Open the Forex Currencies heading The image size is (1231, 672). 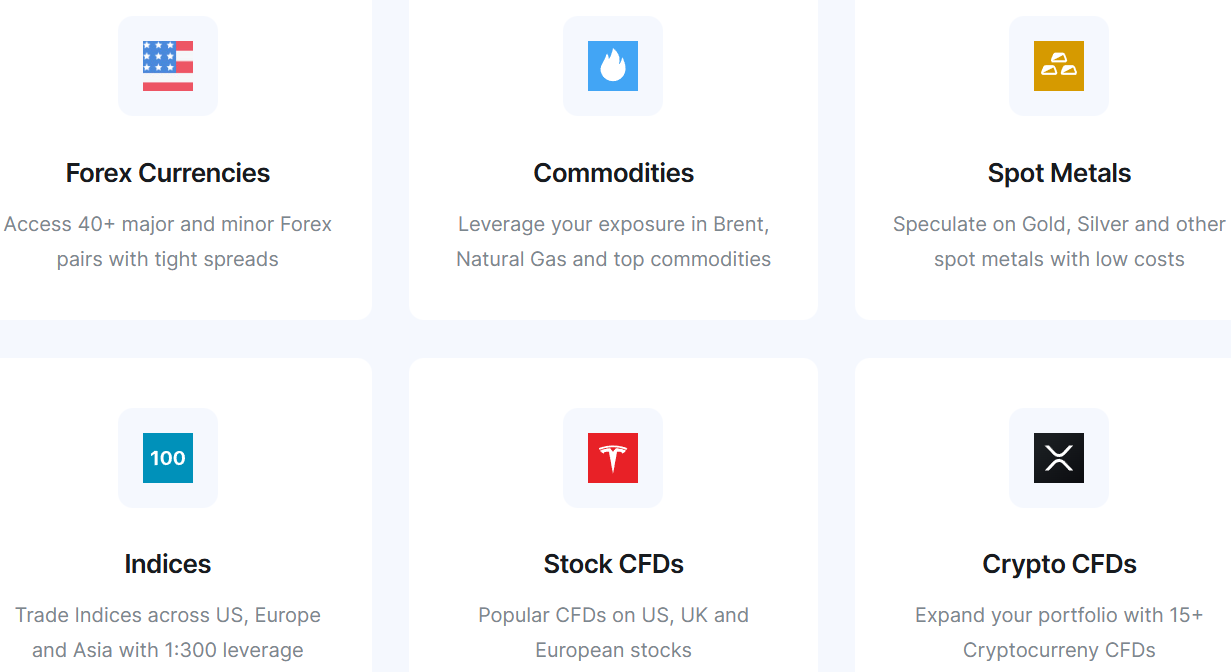(168, 173)
